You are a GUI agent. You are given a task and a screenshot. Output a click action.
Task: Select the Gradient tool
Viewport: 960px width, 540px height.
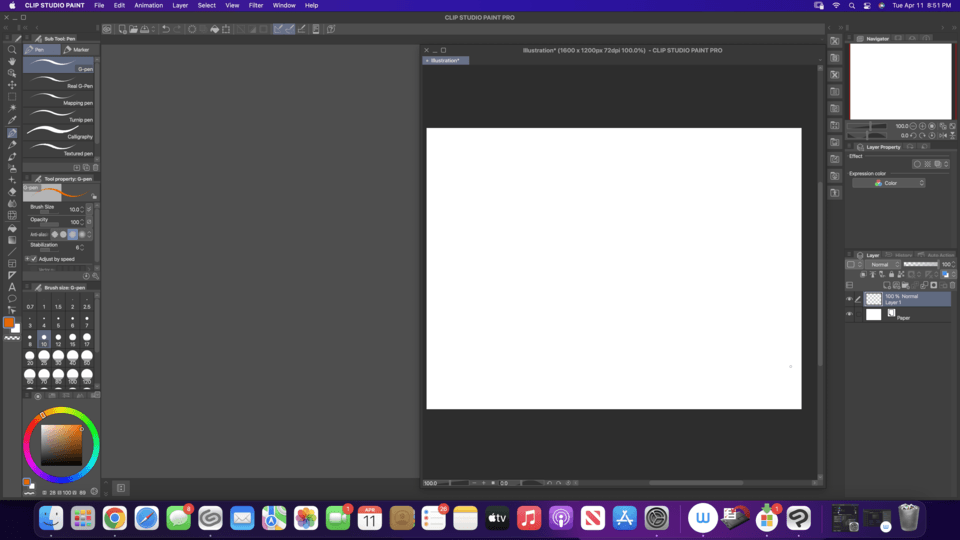(12, 239)
